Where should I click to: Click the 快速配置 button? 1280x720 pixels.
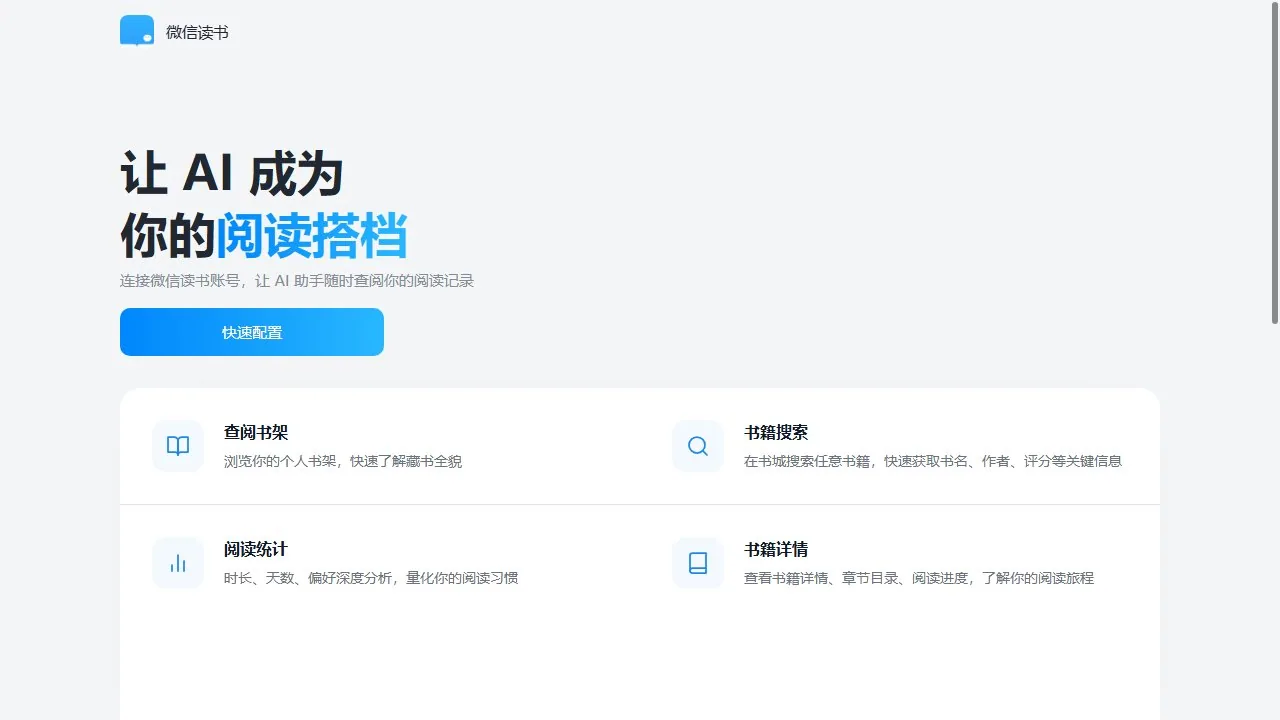(x=252, y=332)
